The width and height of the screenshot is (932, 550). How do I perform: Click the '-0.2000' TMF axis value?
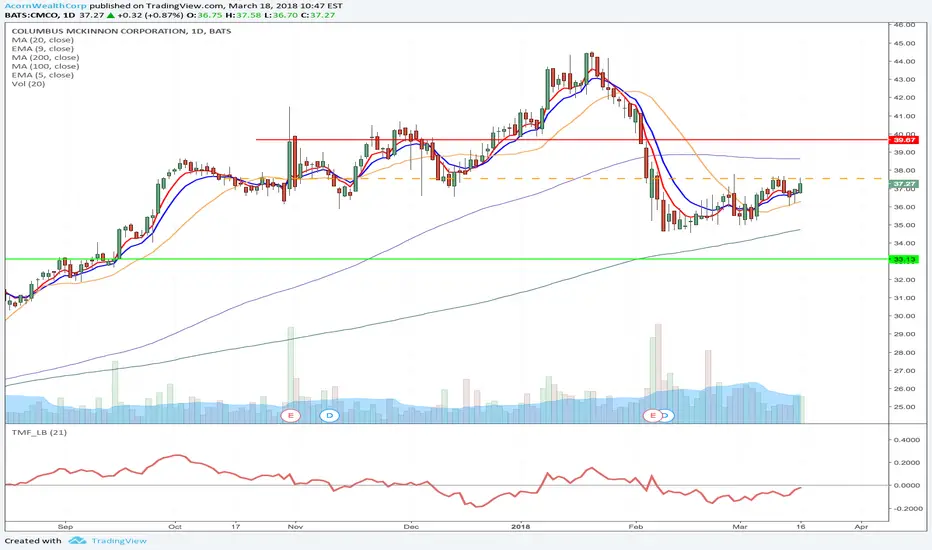point(906,509)
